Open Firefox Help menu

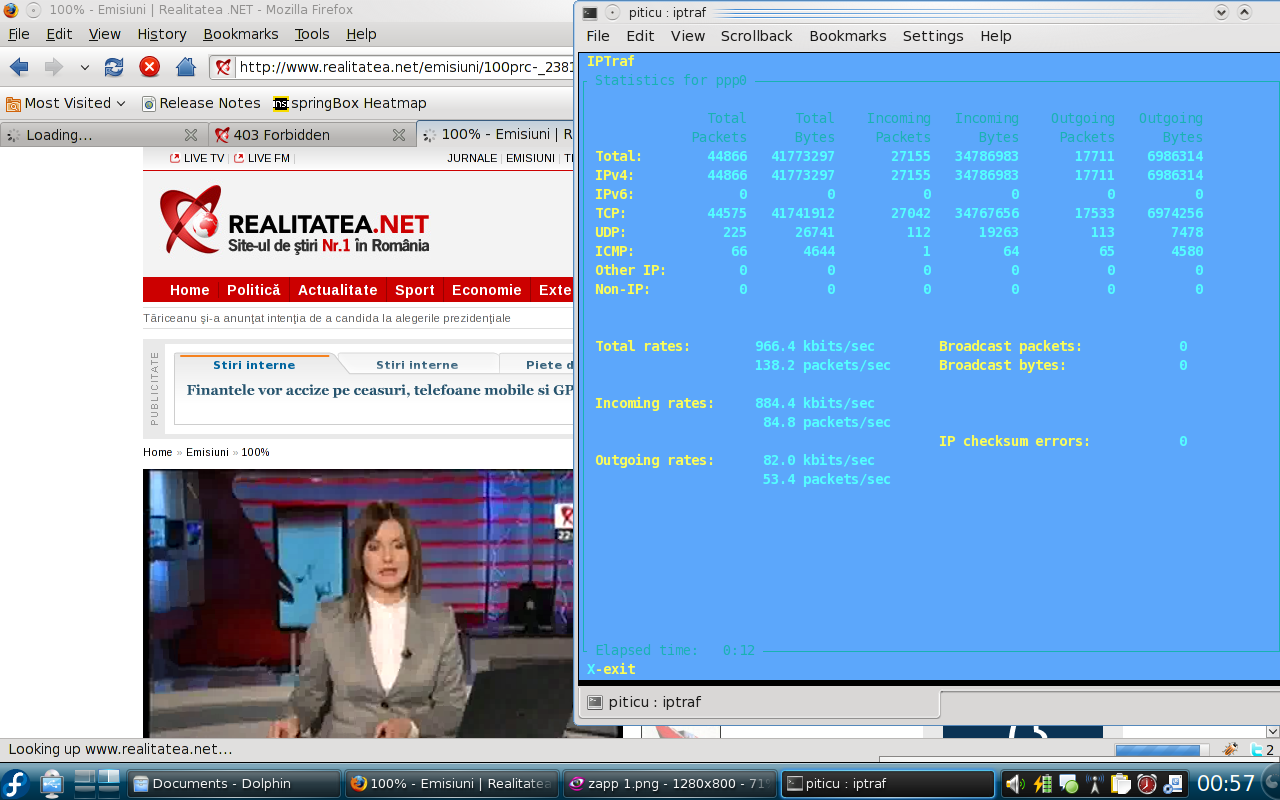(361, 34)
